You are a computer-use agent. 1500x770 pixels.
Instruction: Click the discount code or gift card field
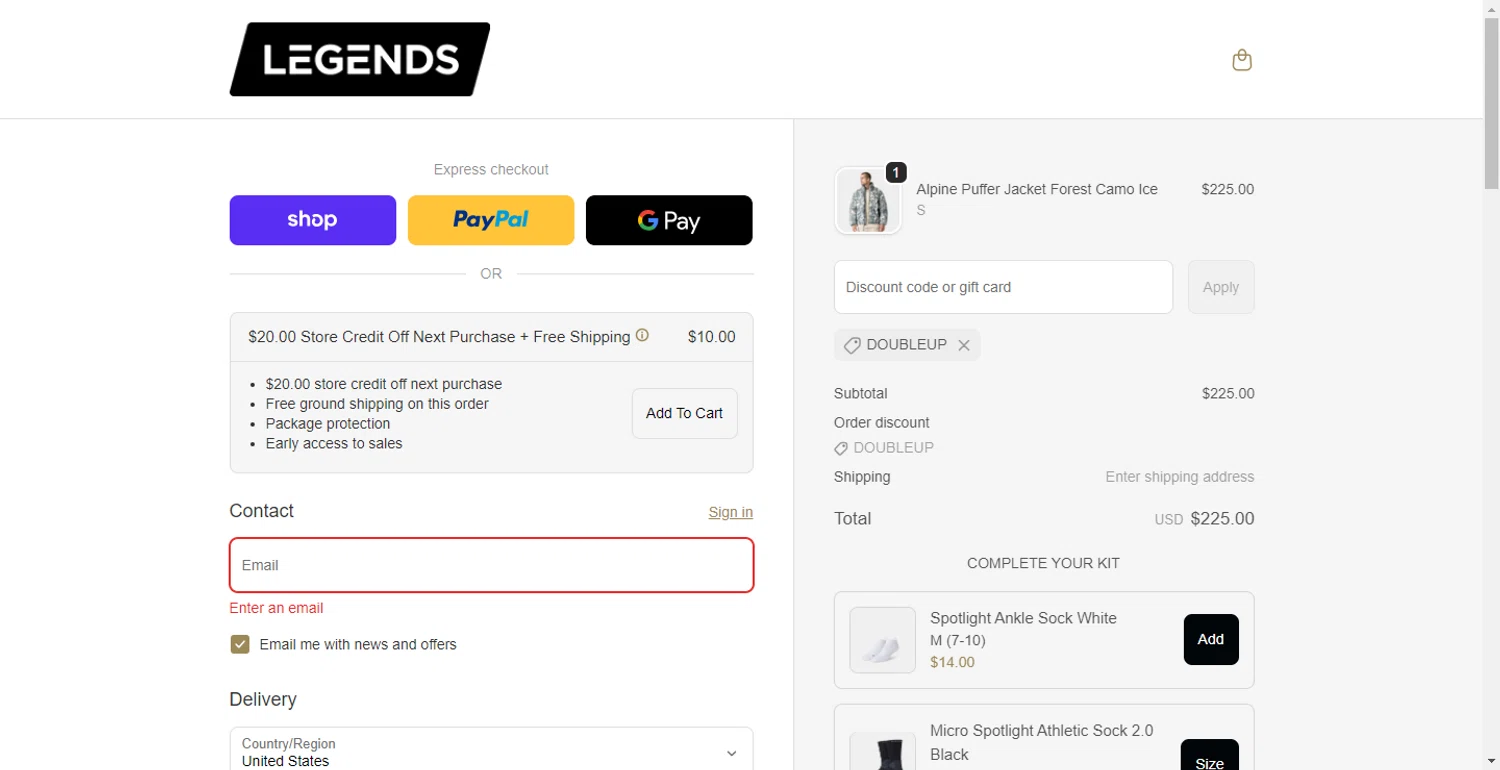(1003, 287)
